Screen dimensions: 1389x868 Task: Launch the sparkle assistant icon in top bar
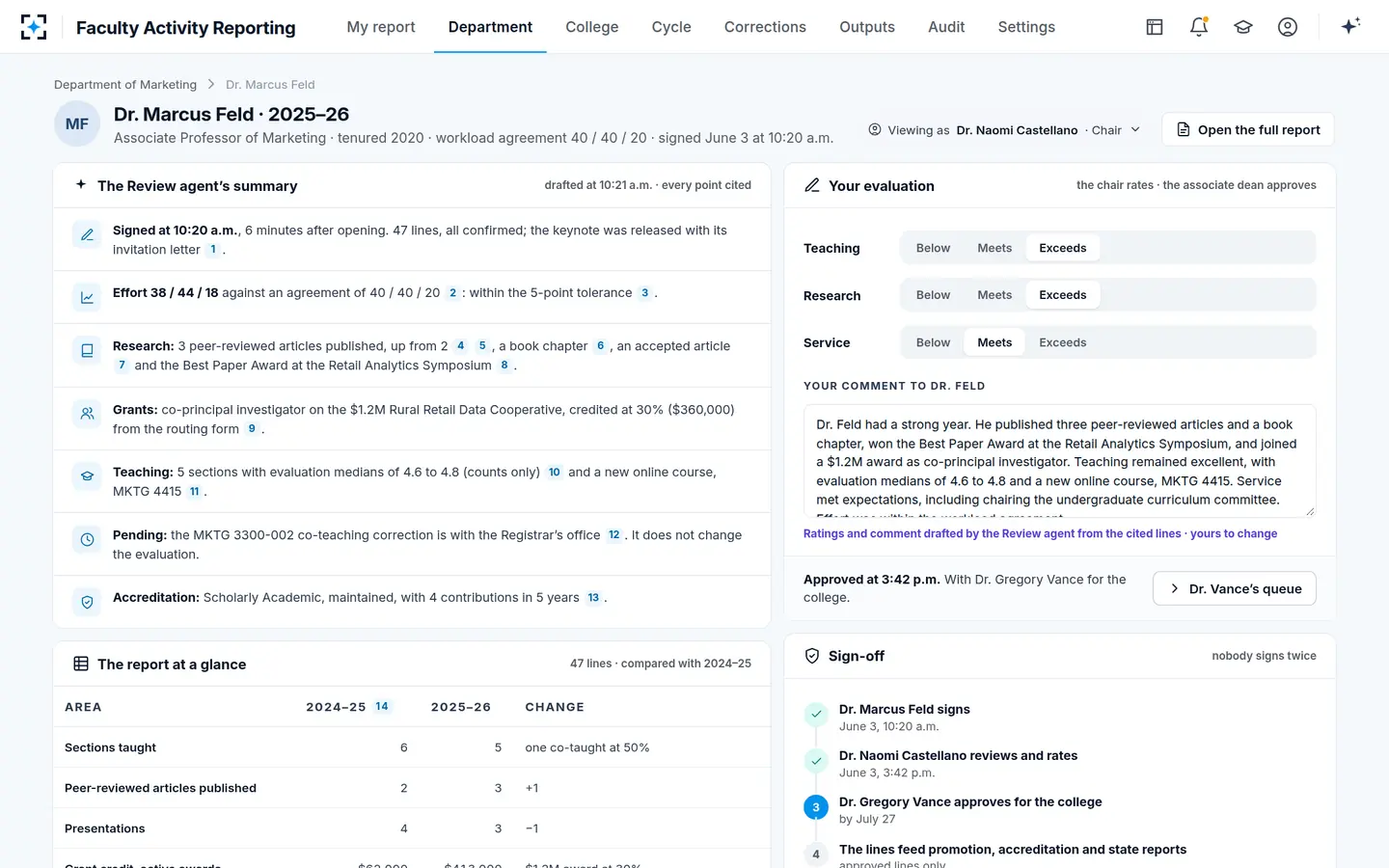point(1350,26)
